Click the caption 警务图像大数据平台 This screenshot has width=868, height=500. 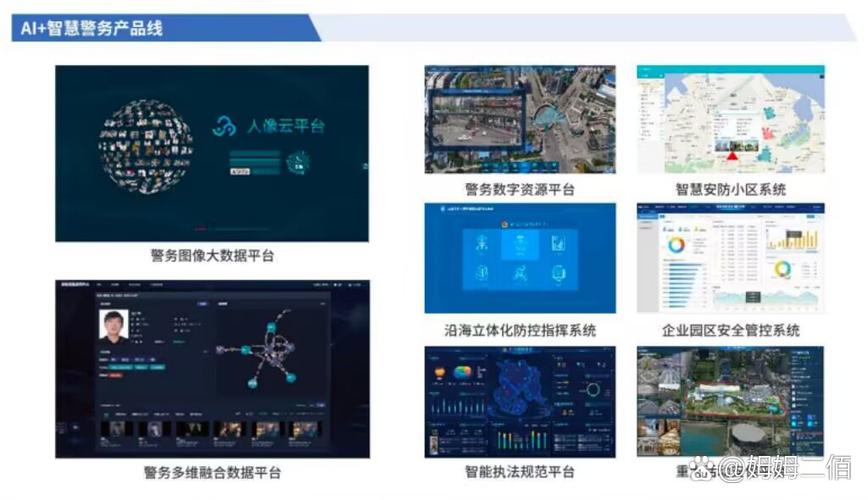pos(213,255)
